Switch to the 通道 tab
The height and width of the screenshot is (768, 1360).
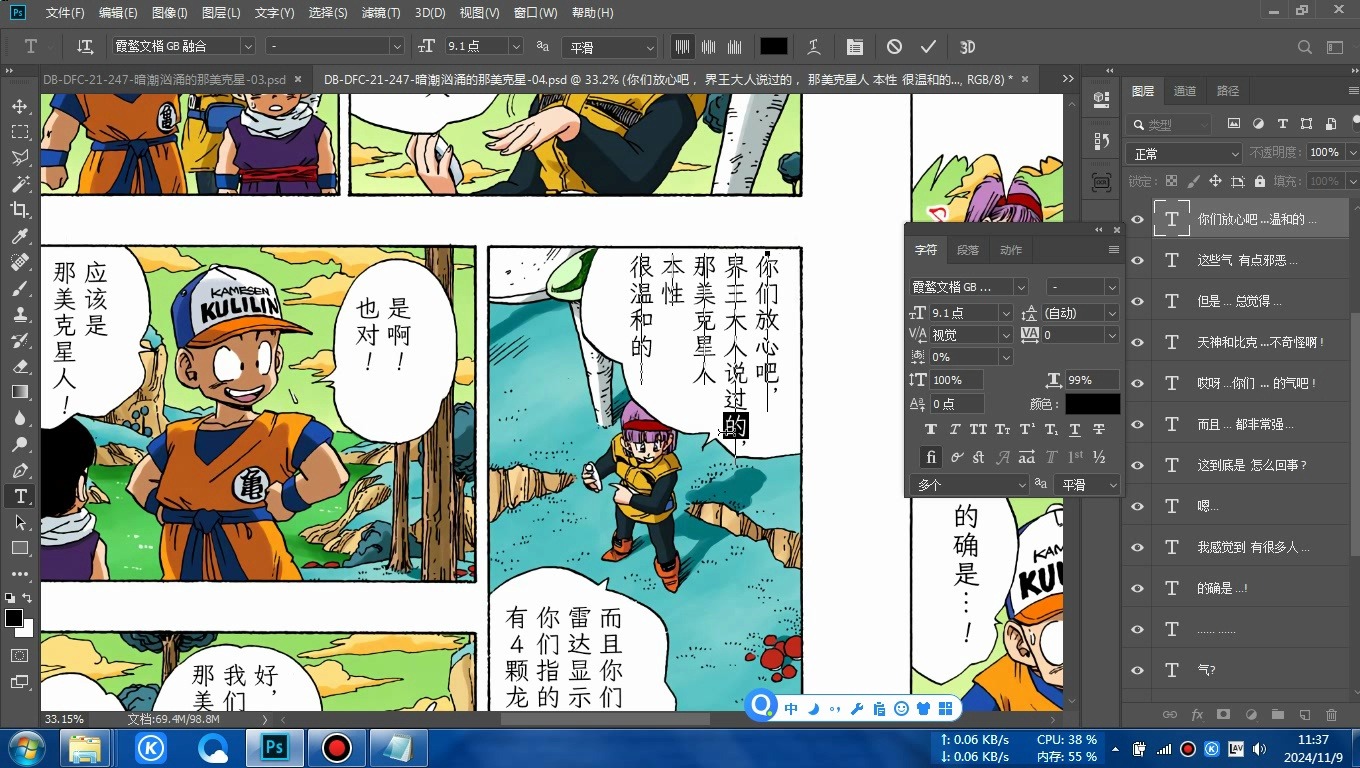click(1185, 91)
